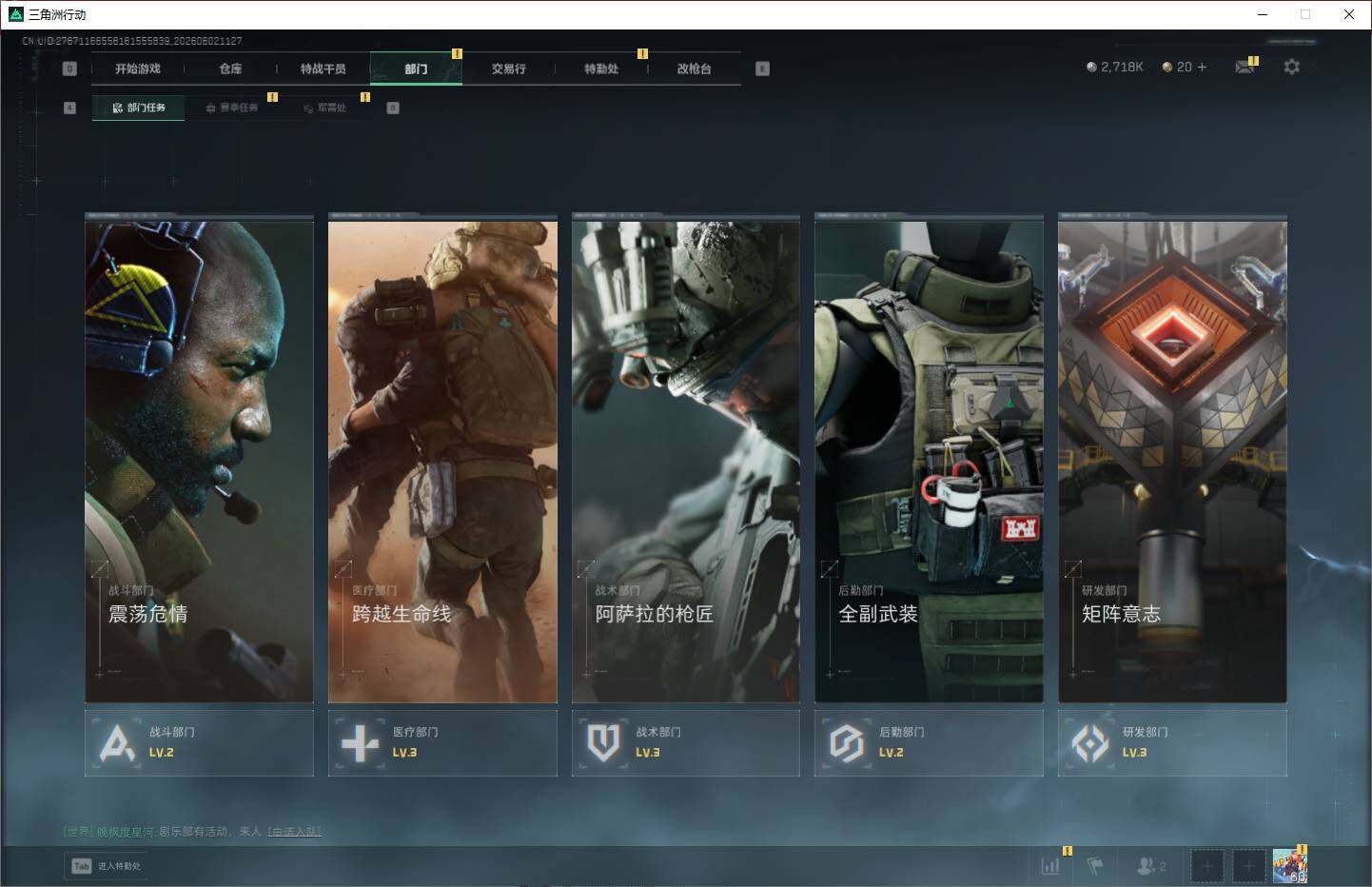Click the 战斗部门 A-shaped emblem icon
1372x887 pixels.
[117, 743]
